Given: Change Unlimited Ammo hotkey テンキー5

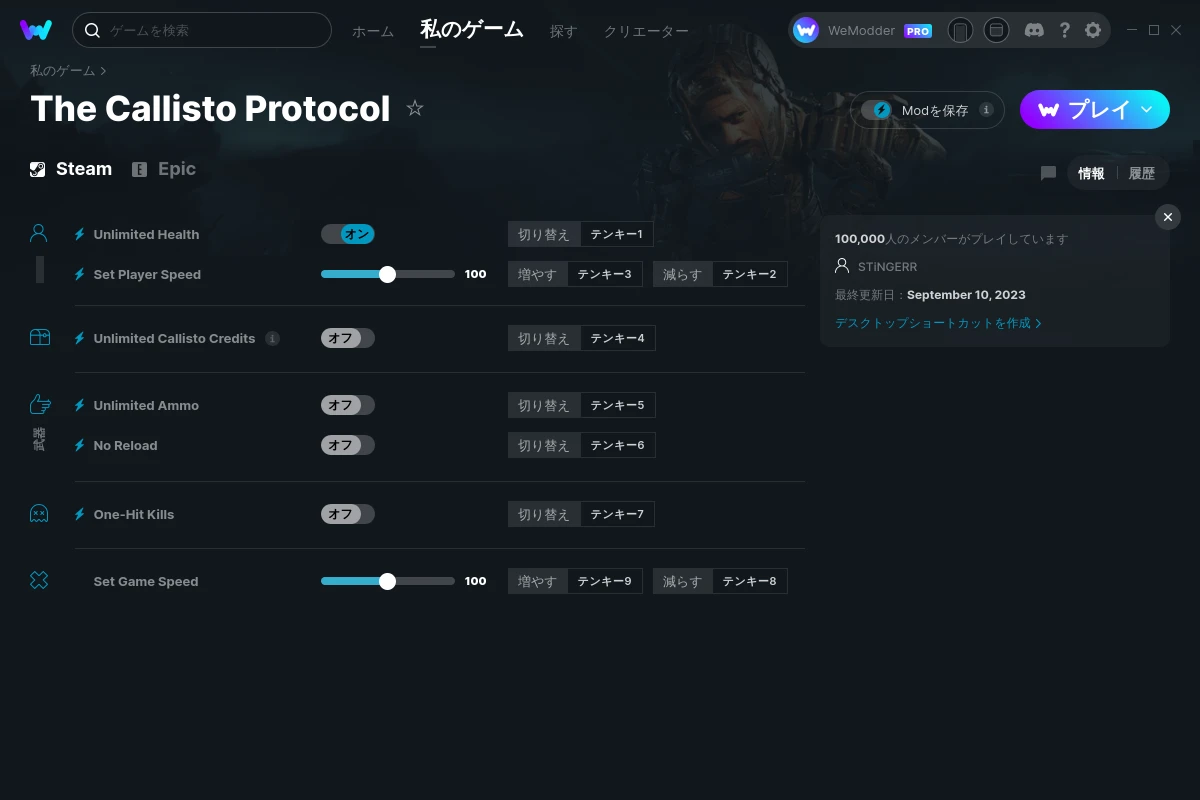Looking at the screenshot, I should pyautogui.click(x=617, y=405).
